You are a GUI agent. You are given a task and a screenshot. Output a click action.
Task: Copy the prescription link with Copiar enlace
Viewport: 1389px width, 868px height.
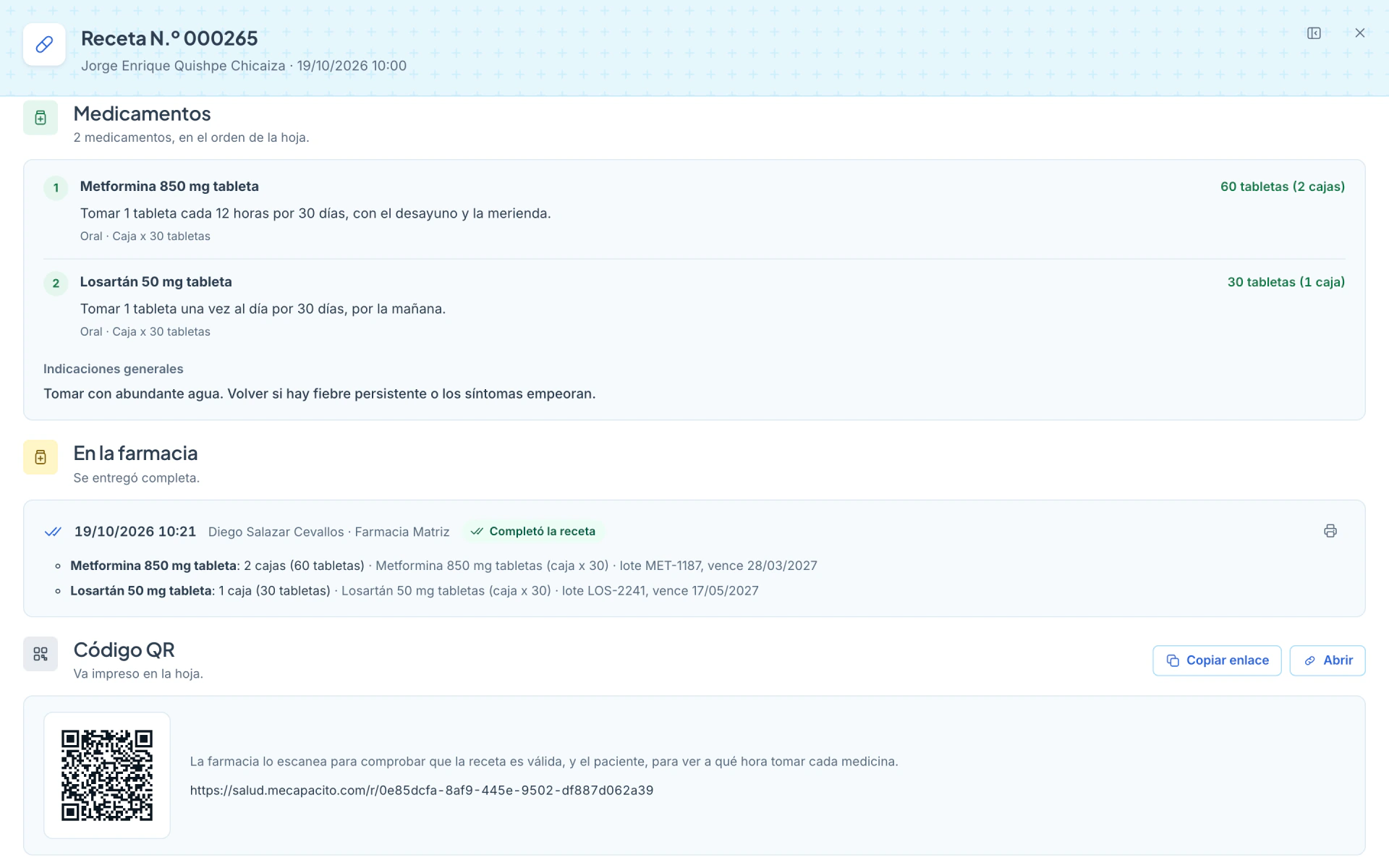[x=1217, y=660]
